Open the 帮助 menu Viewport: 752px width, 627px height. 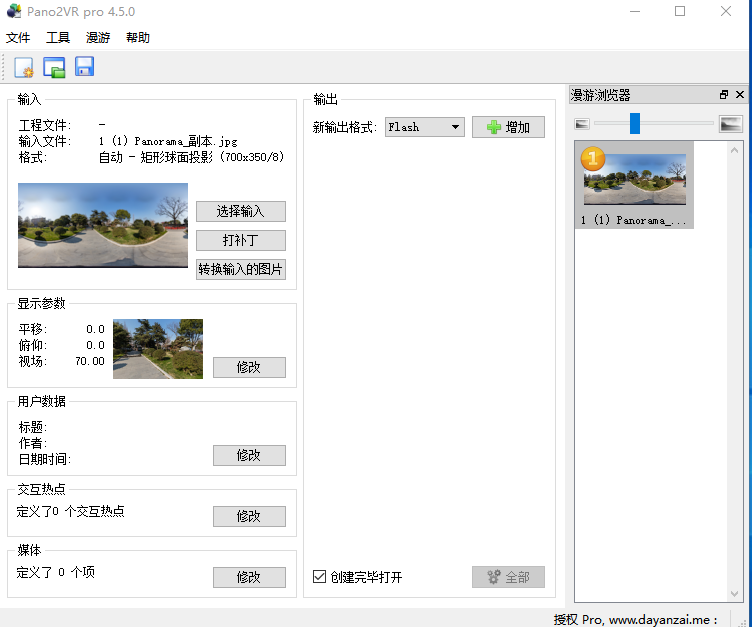pos(138,38)
